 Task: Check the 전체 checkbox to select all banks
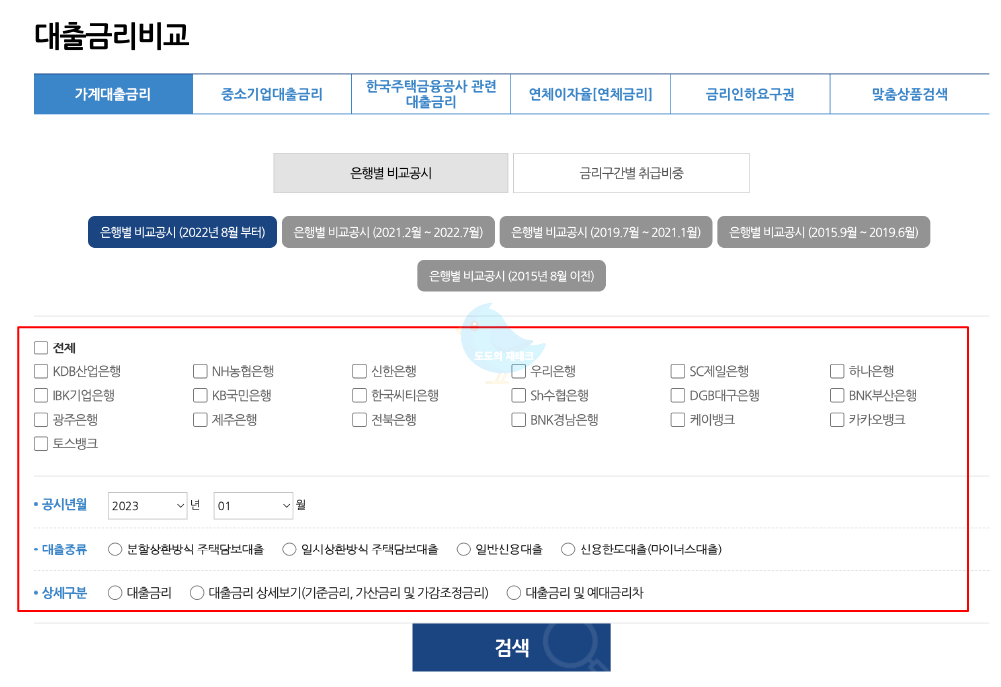tap(41, 347)
